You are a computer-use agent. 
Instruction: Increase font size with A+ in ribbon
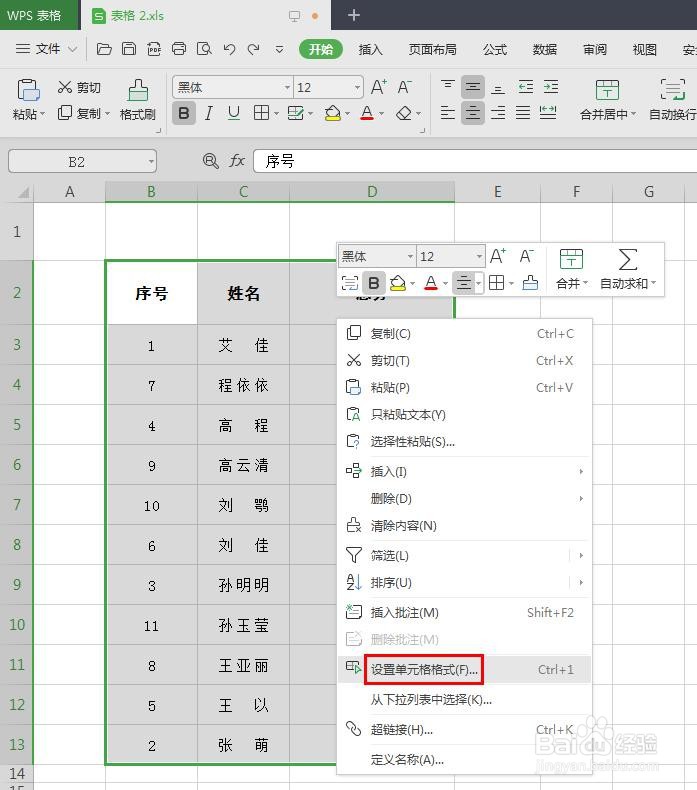pos(378,87)
